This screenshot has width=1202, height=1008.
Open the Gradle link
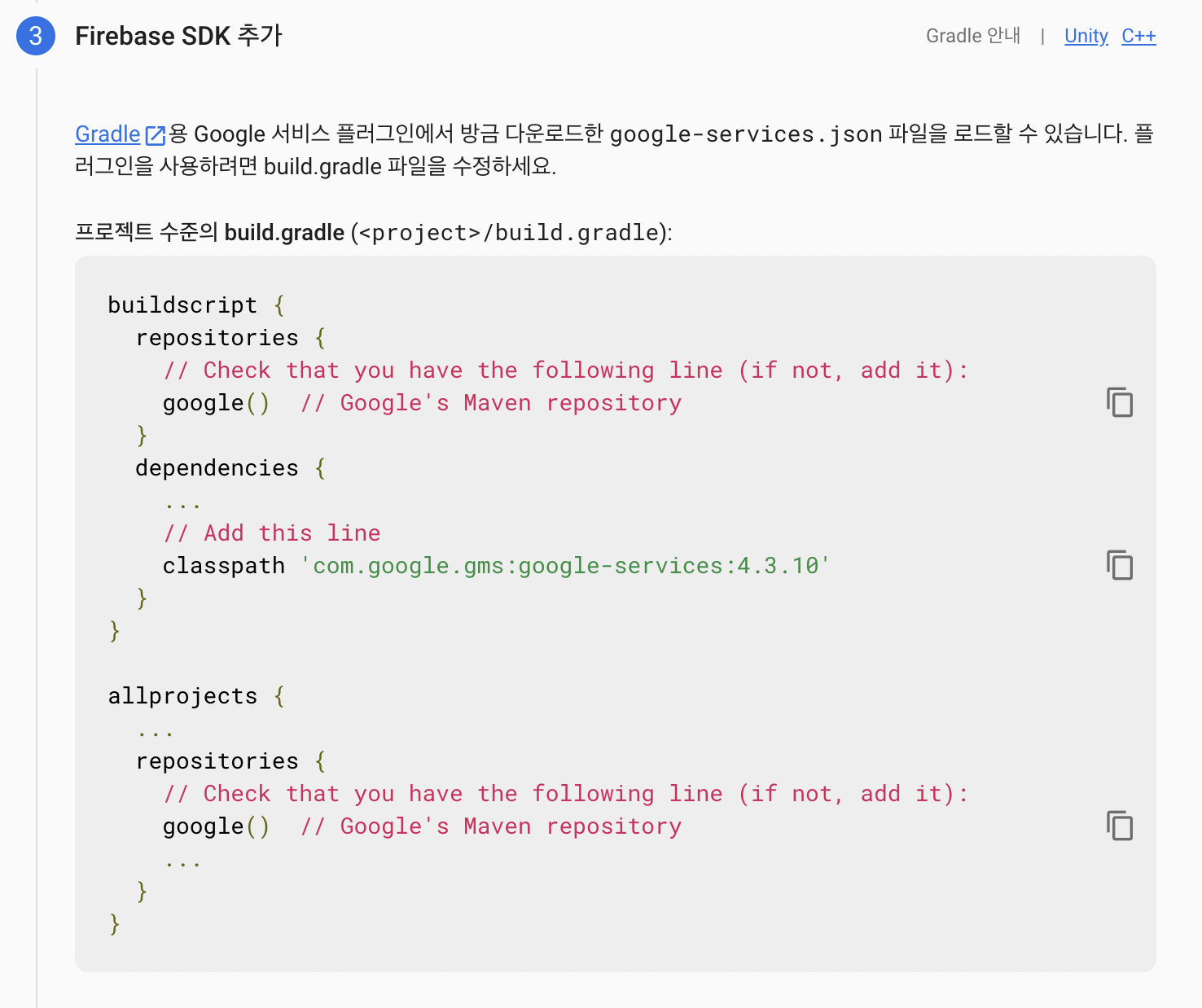(x=107, y=134)
